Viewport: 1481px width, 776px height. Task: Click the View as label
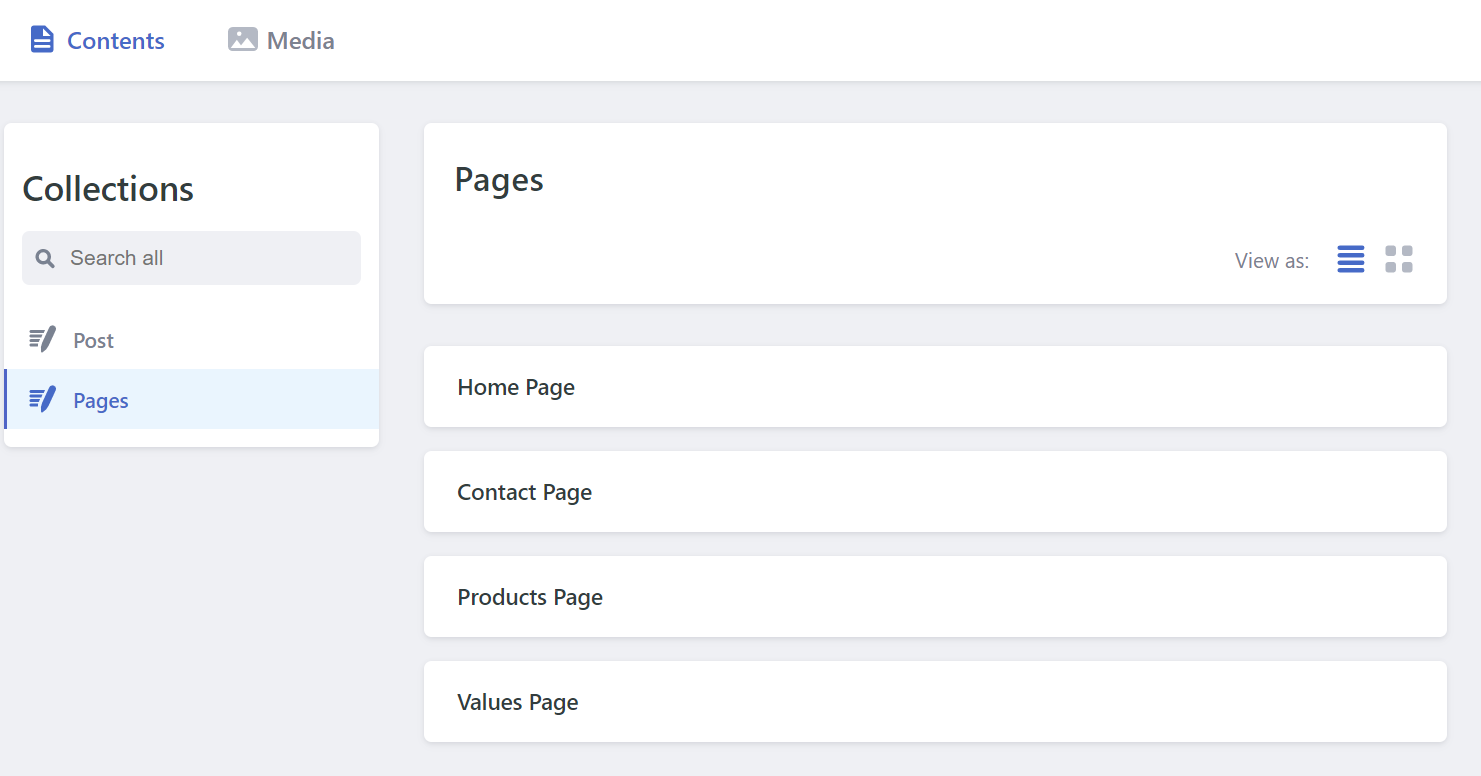click(x=1271, y=261)
